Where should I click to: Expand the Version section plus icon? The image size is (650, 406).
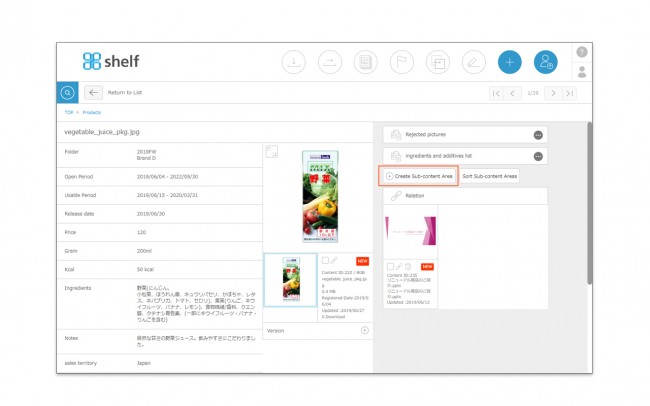tap(364, 331)
